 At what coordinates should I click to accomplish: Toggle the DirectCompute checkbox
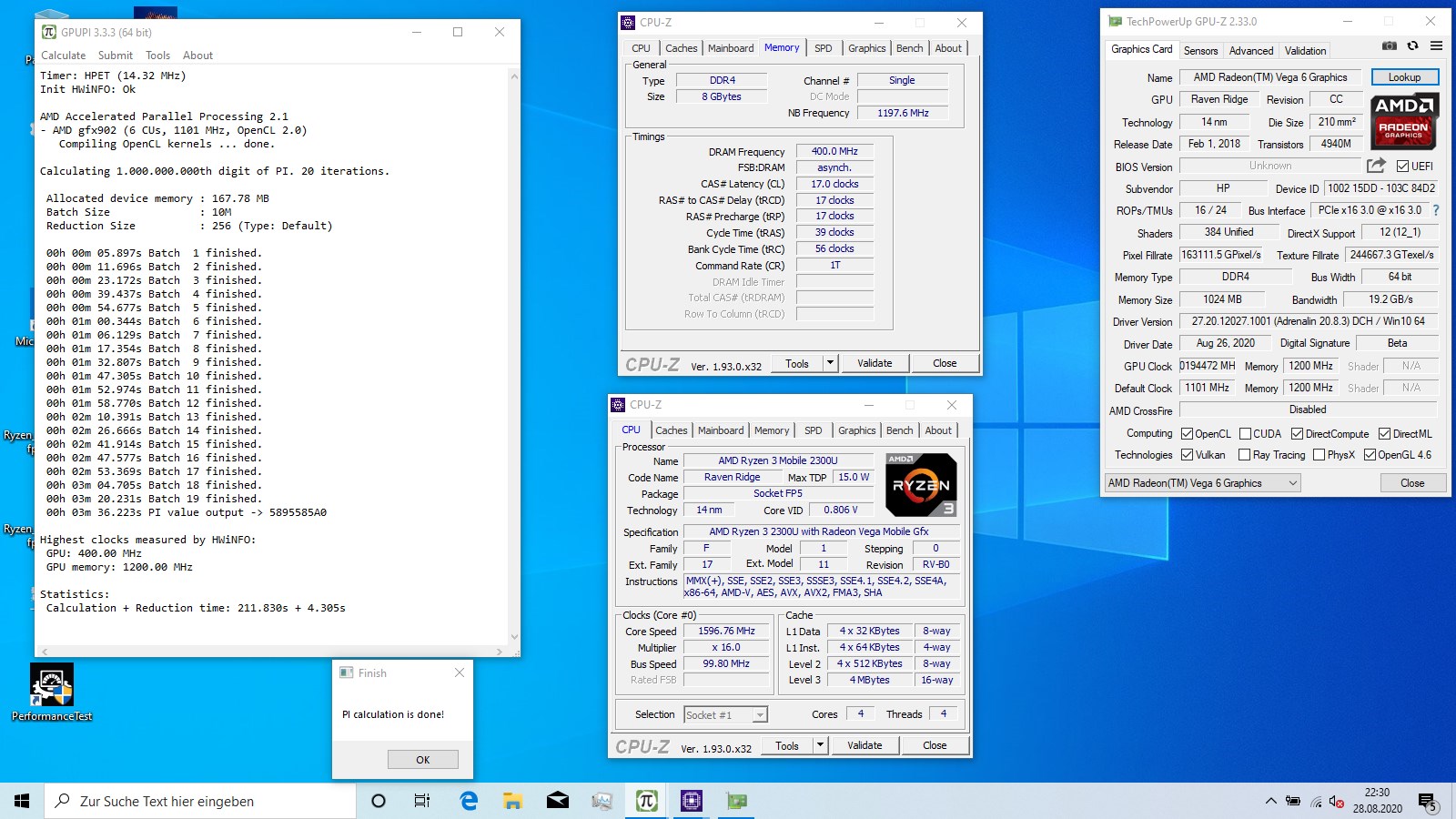pos(1297,434)
